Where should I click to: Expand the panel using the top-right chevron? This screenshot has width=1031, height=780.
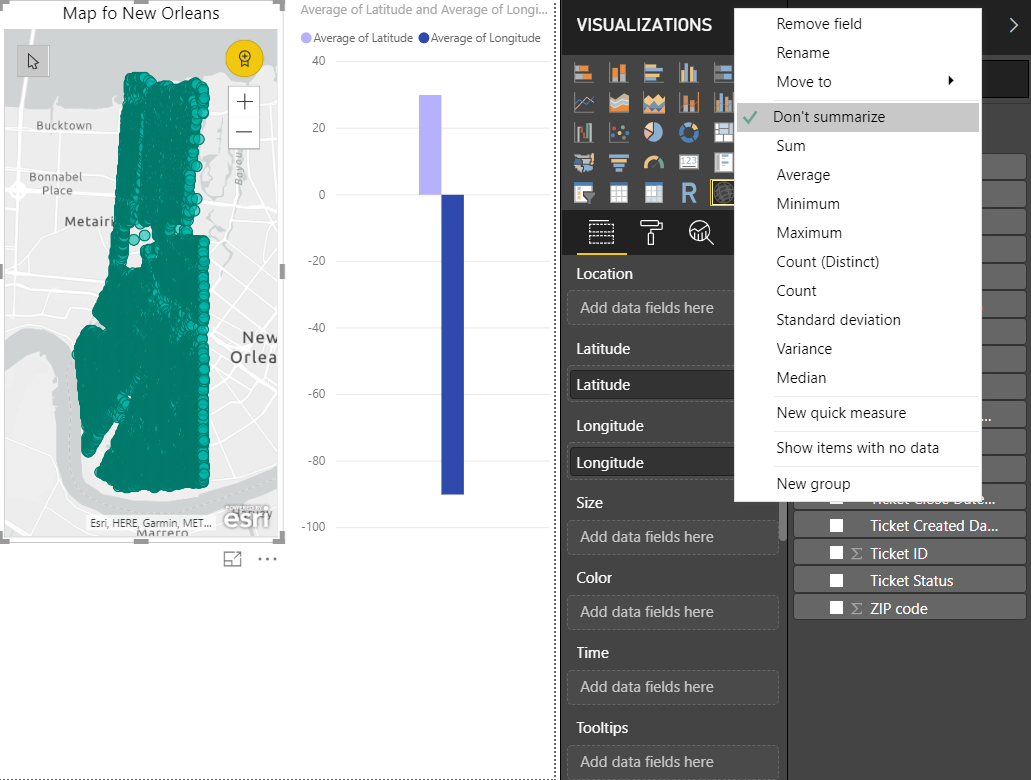1013,26
